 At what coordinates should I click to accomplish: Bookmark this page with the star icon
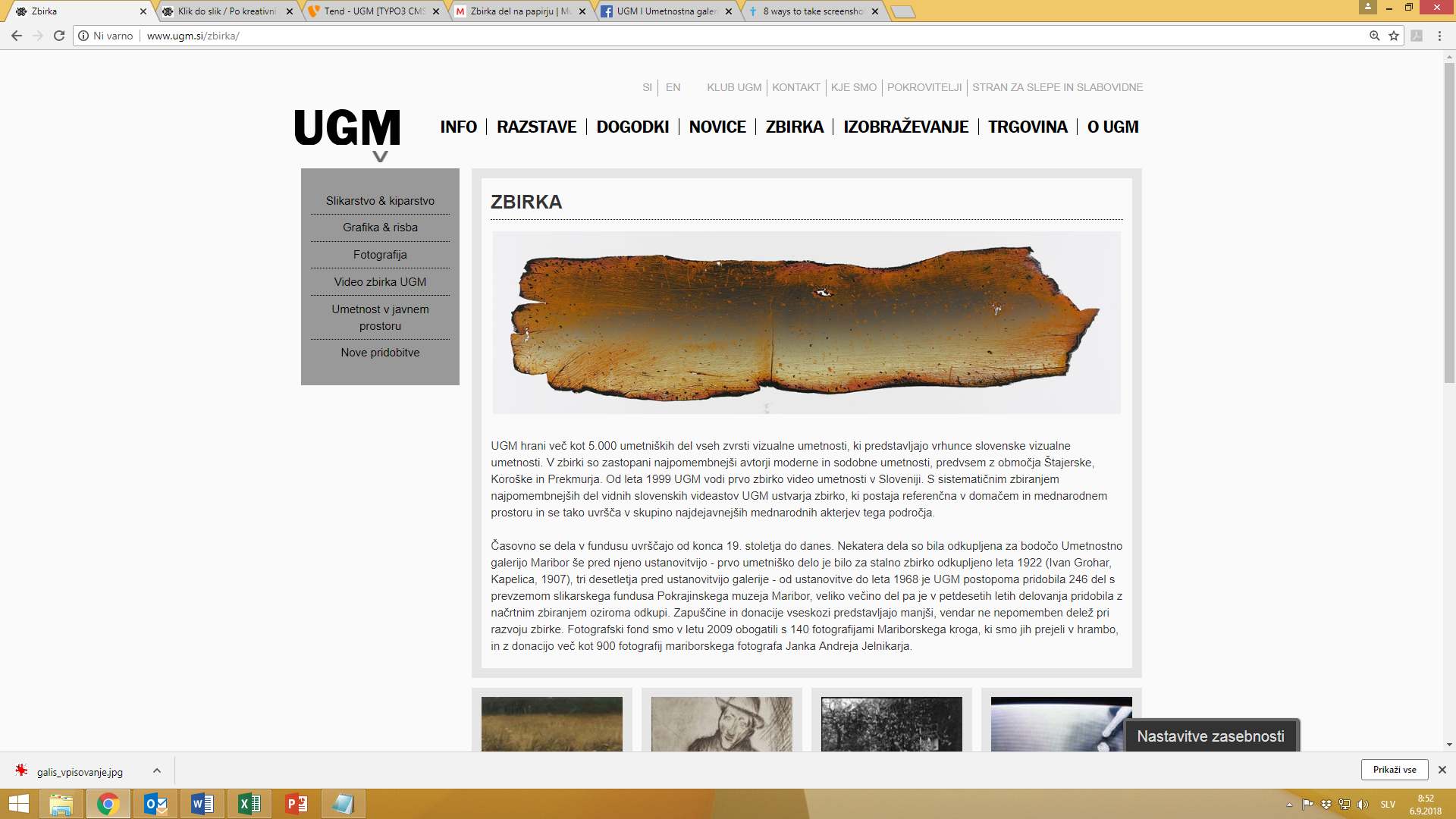click(1394, 36)
